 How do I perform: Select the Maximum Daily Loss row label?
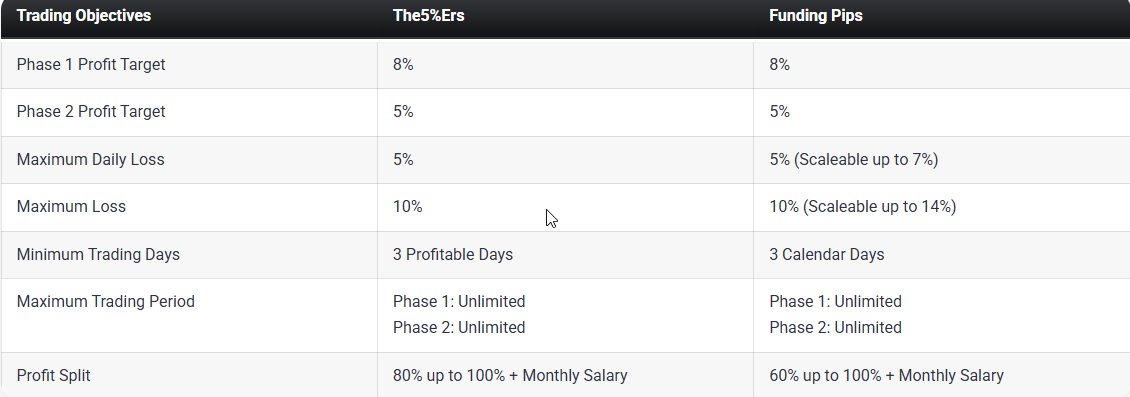90,159
